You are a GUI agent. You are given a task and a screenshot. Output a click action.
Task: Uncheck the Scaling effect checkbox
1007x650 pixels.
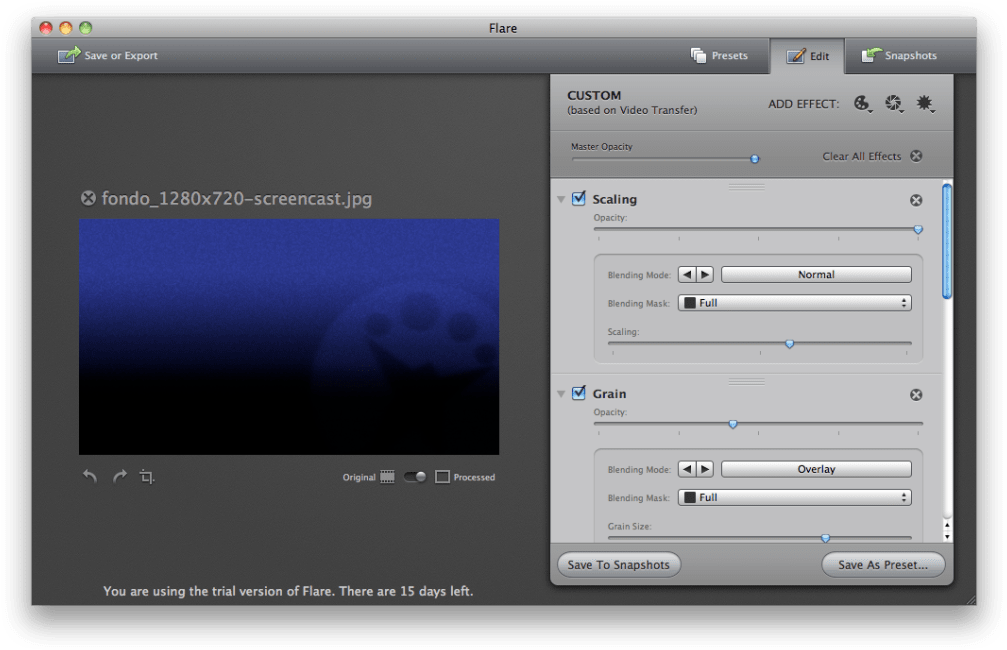(578, 198)
